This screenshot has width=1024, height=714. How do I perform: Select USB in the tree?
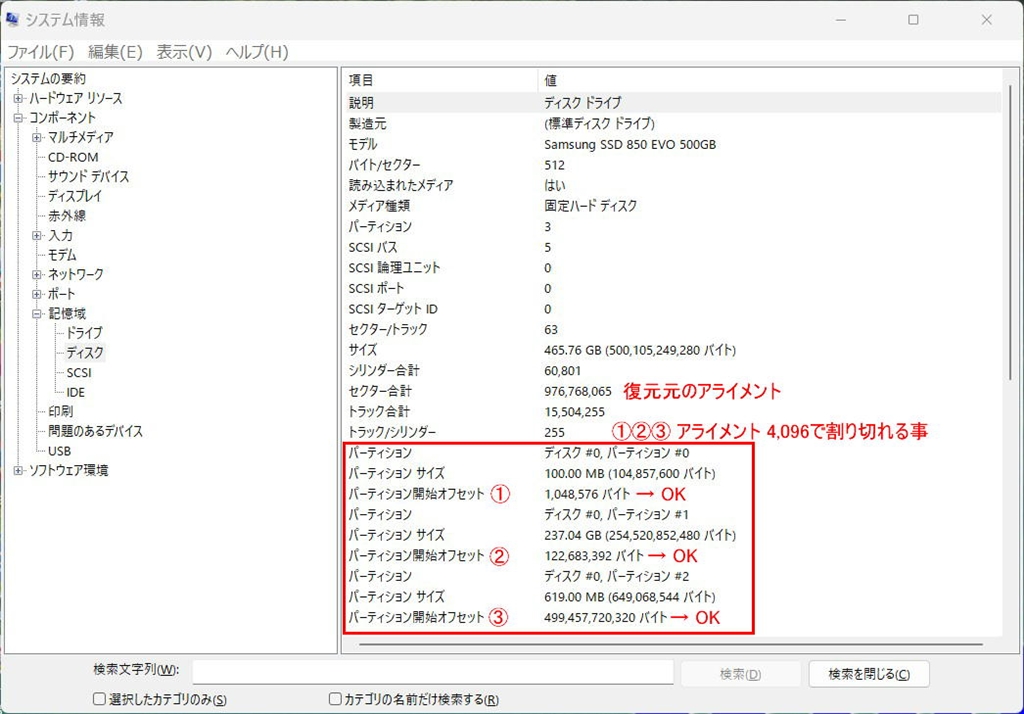tap(59, 451)
